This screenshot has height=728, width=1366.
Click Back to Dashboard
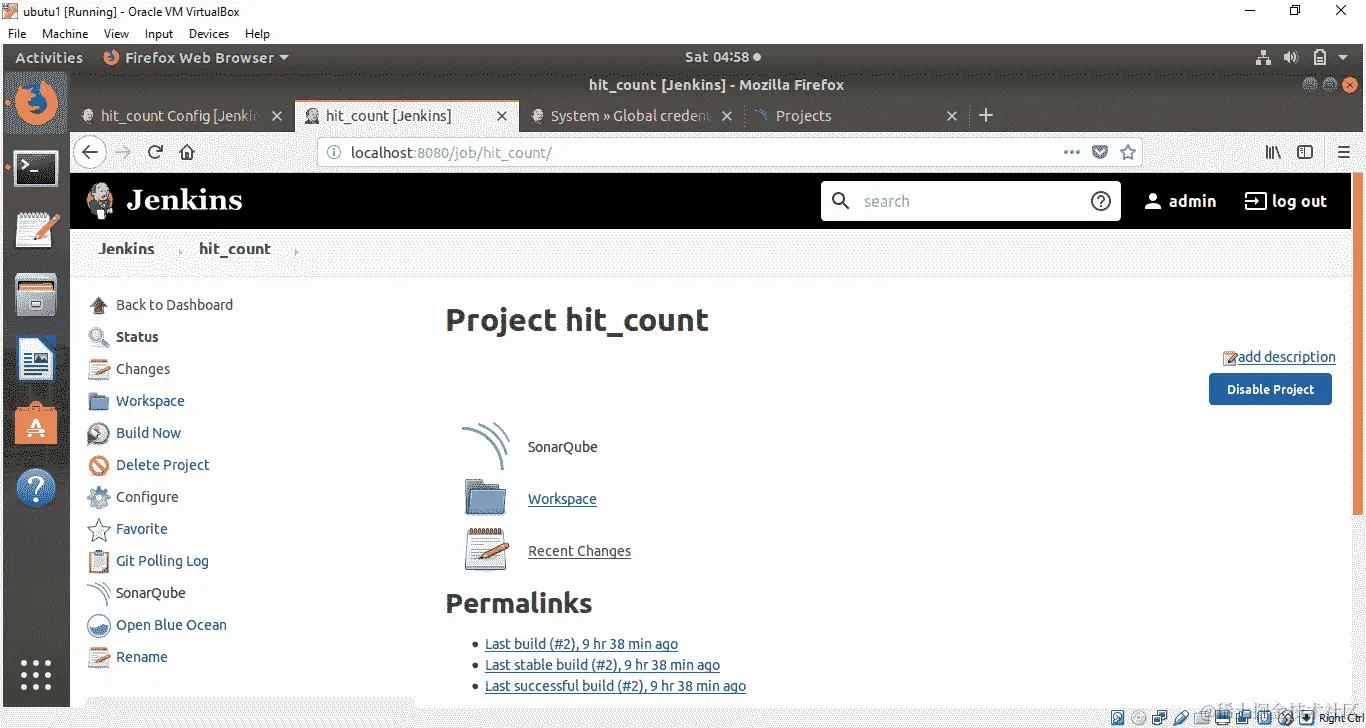pos(173,304)
